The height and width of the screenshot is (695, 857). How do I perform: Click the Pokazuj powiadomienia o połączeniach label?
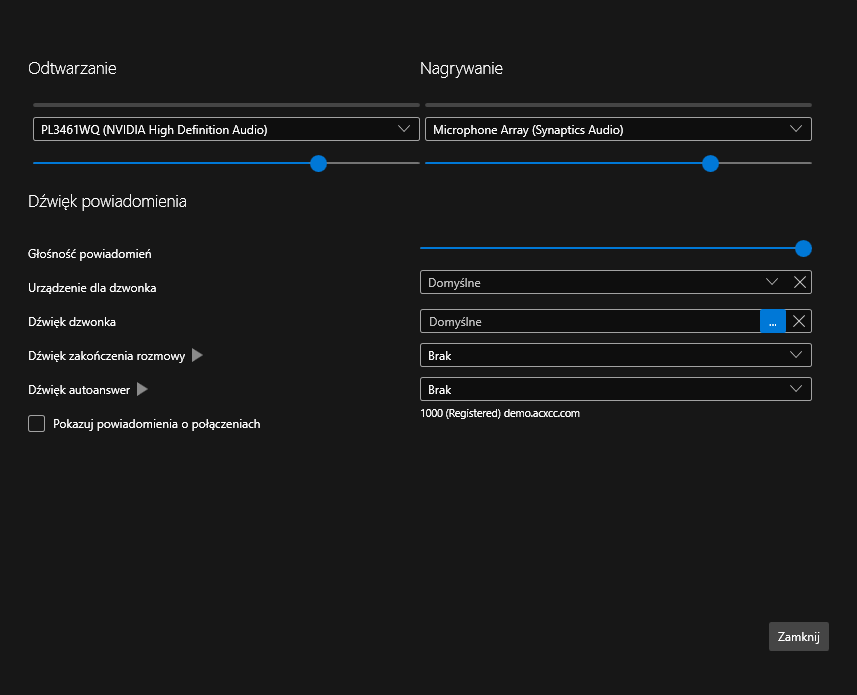156,424
